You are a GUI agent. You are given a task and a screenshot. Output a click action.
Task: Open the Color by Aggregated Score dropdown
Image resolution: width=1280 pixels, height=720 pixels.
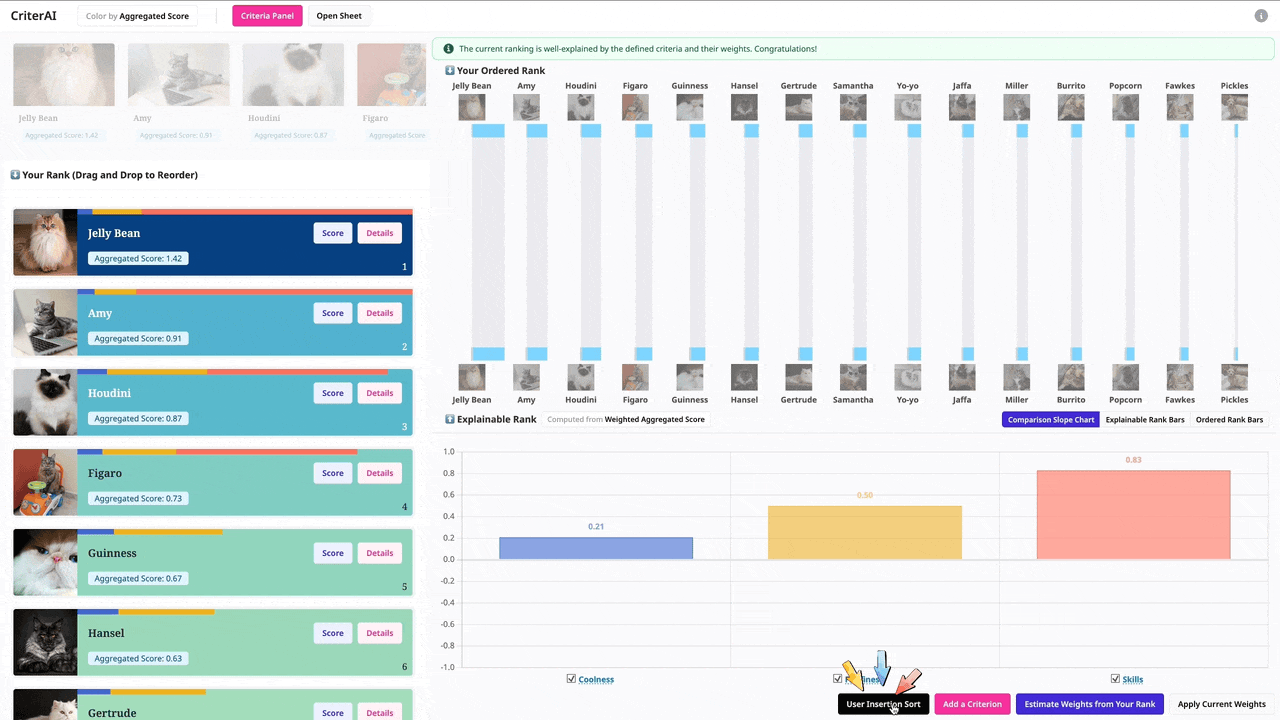(x=137, y=16)
